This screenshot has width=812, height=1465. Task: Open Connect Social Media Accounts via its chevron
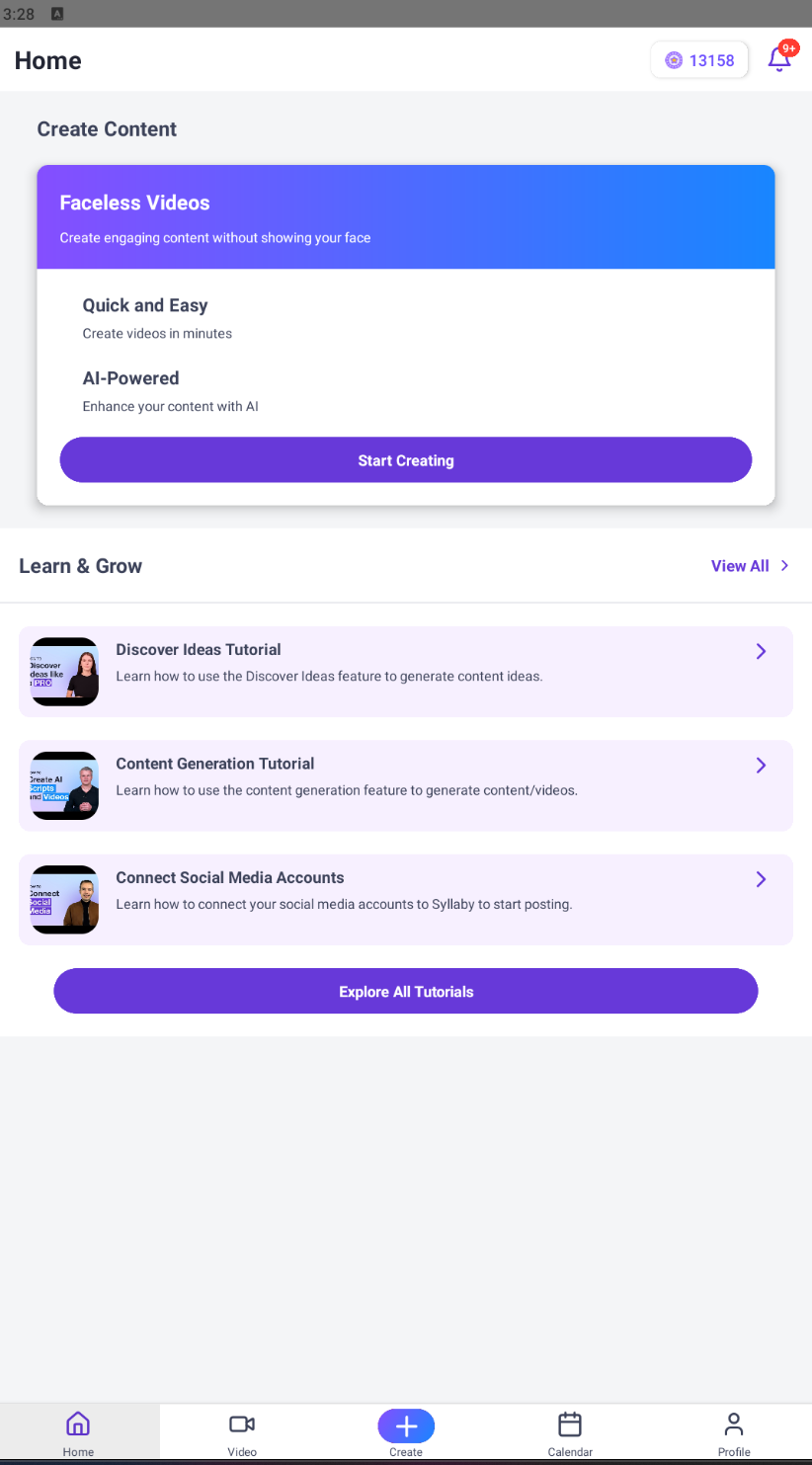(x=761, y=878)
